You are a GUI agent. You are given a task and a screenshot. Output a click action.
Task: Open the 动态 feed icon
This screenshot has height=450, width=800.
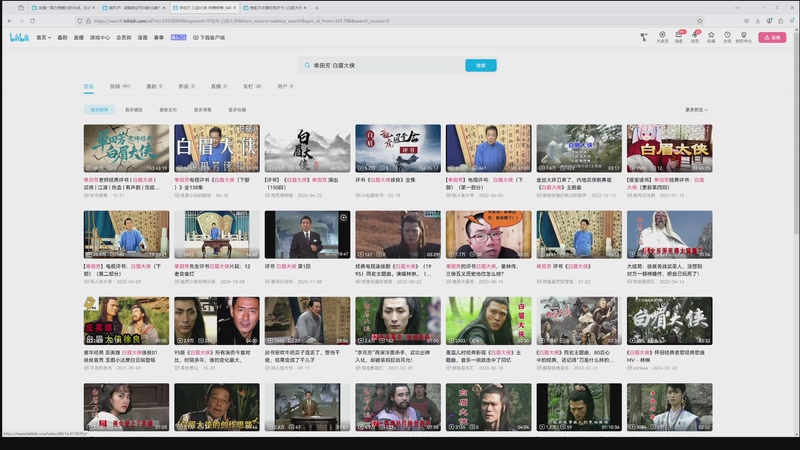pyautogui.click(x=695, y=37)
